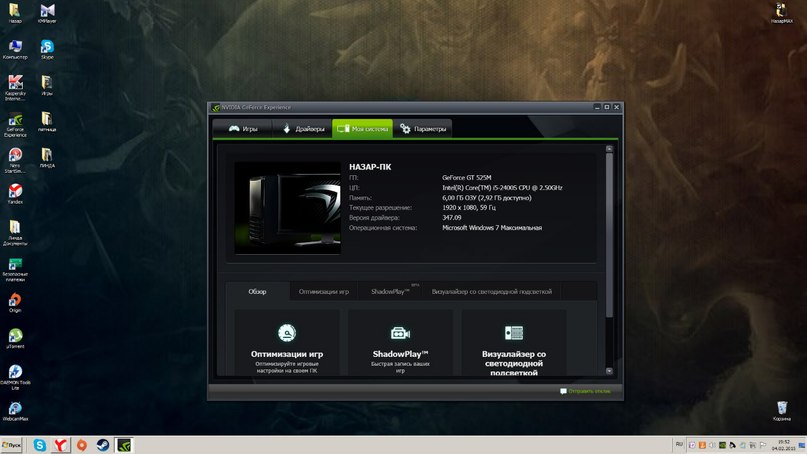807x454 pixels.
Task: Click scrollbar up arrow in GeForce Experience
Action: (609, 149)
